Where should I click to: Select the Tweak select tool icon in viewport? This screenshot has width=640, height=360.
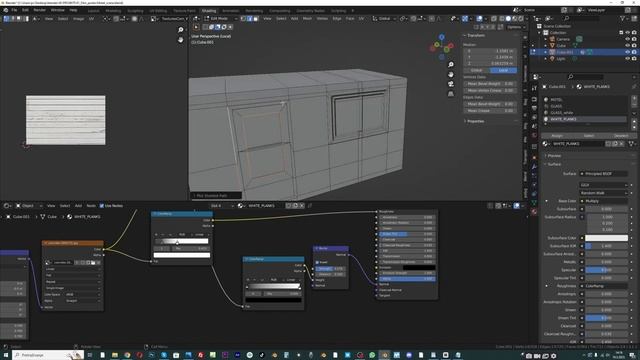(196, 27)
